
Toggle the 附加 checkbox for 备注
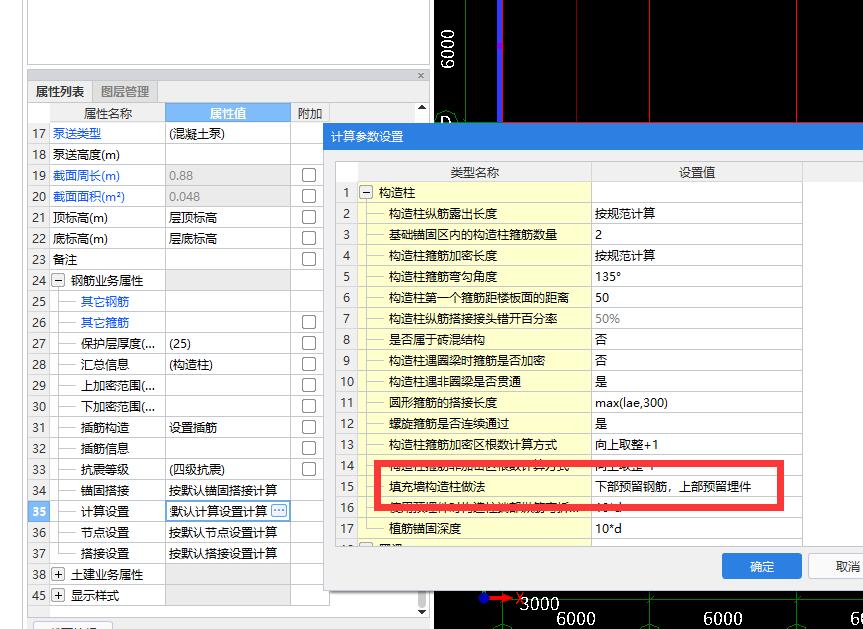pos(306,258)
